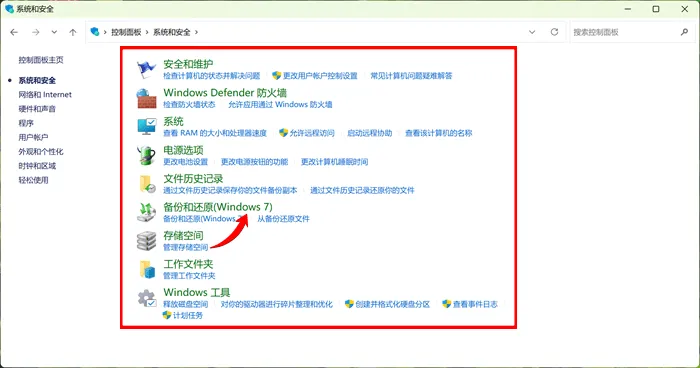Expand chevron between 控制面板 and 系统和安全

point(147,32)
